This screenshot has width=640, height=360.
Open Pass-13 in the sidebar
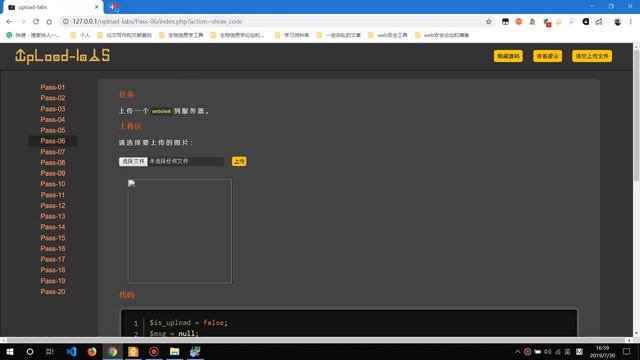(x=53, y=216)
